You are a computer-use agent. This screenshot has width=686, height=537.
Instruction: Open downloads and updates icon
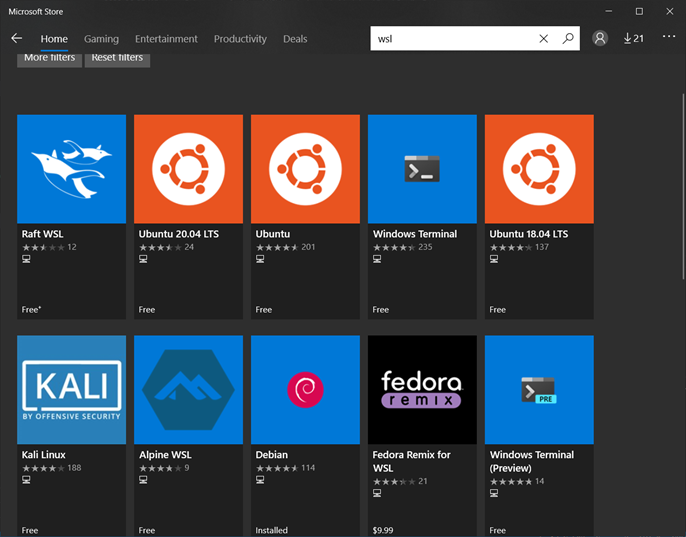click(x=633, y=39)
